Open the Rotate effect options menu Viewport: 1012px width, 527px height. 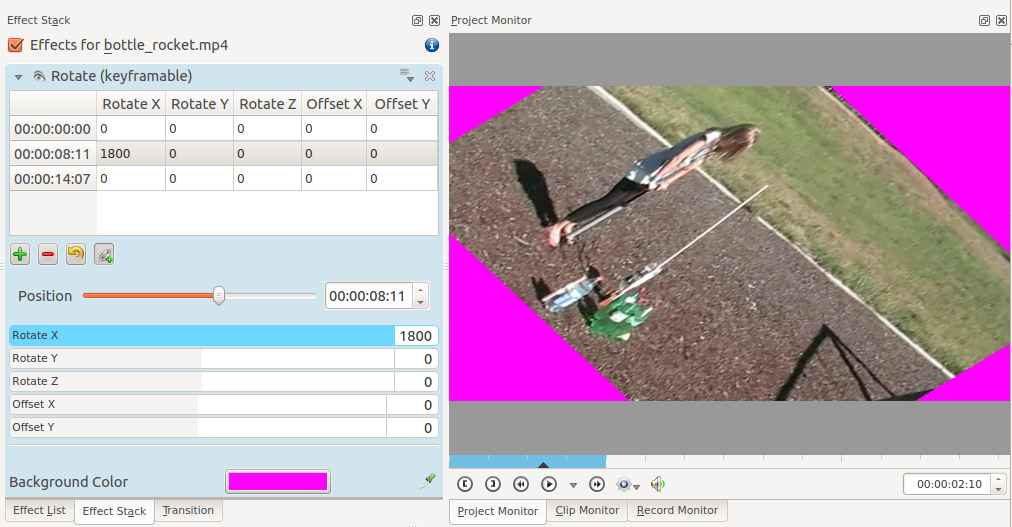407,76
